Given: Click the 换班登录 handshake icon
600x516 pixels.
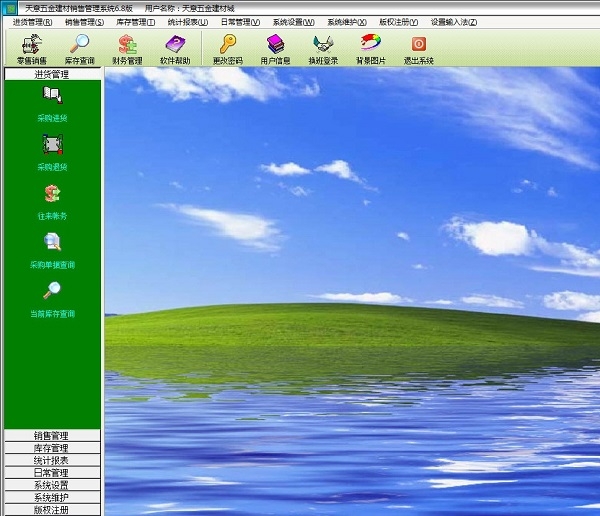Looking at the screenshot, I should 323,44.
